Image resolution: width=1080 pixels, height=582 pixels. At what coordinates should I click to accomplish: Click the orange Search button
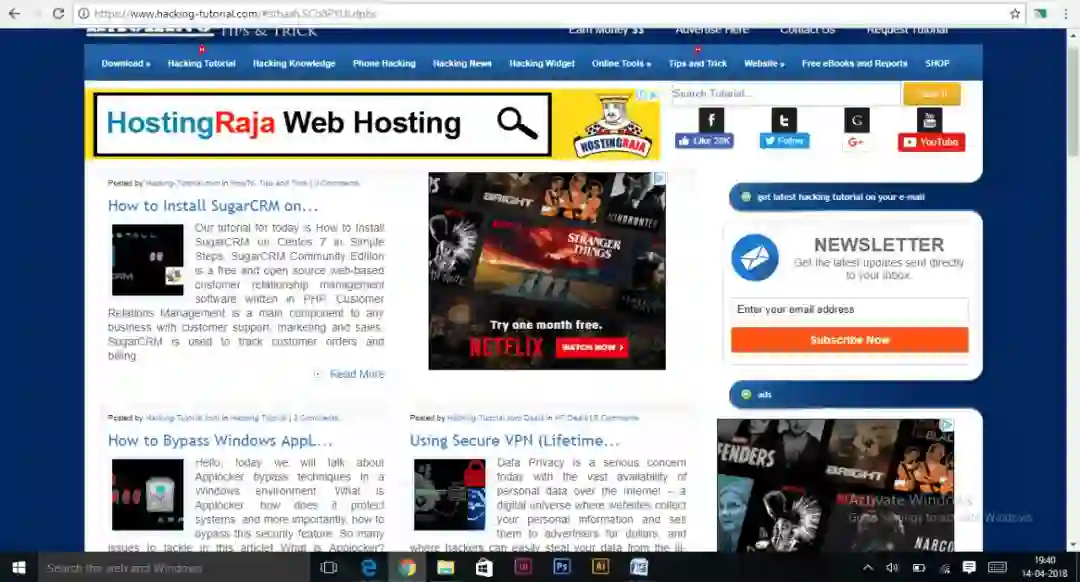(932, 94)
